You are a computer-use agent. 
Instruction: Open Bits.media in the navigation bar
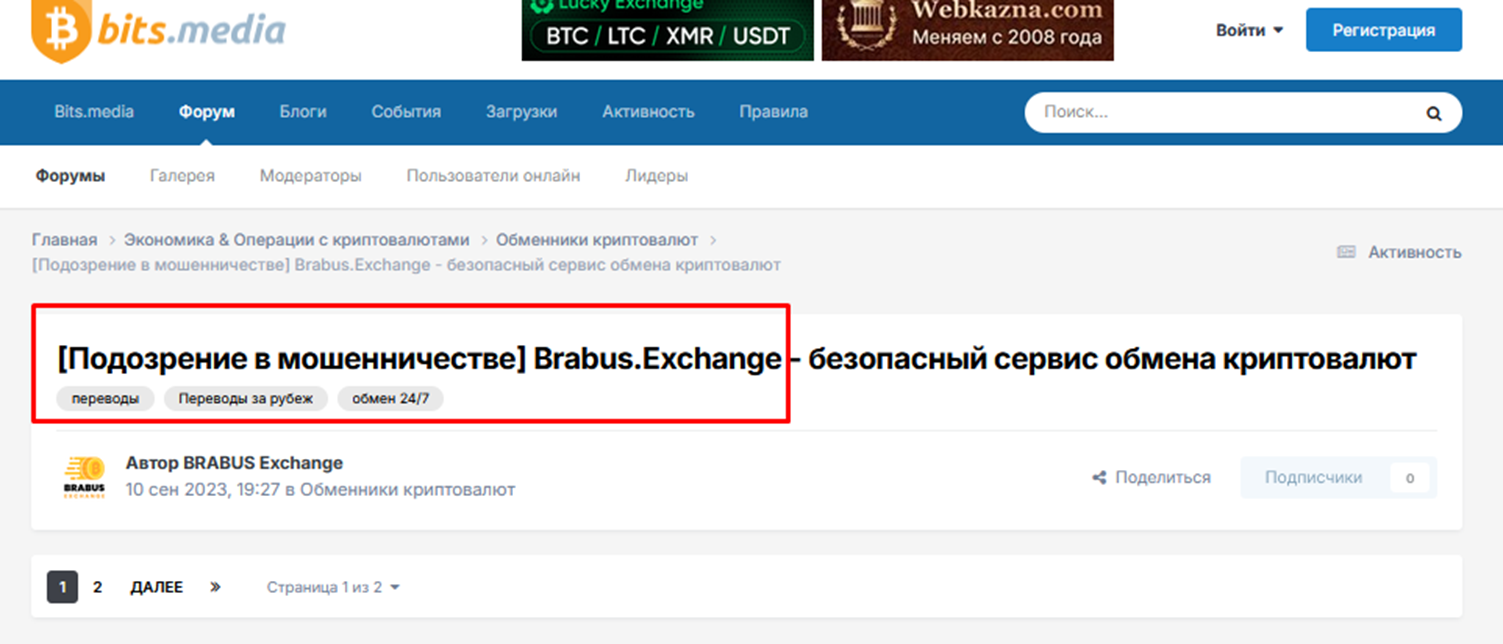[94, 112]
